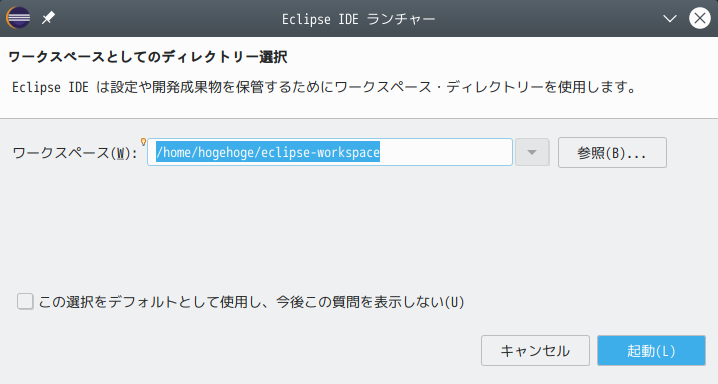Close the Eclipse IDE launcher dialog
Screen dimensions: 718x384
point(700,18)
